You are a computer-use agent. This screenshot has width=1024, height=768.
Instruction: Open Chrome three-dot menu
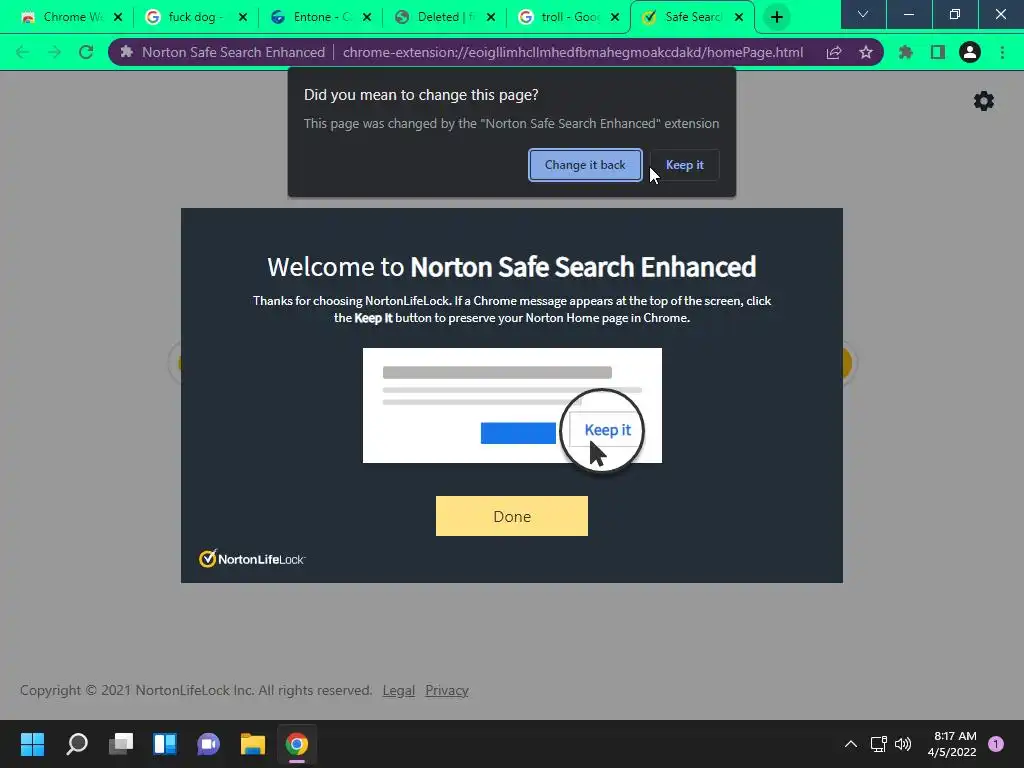(x=1002, y=52)
